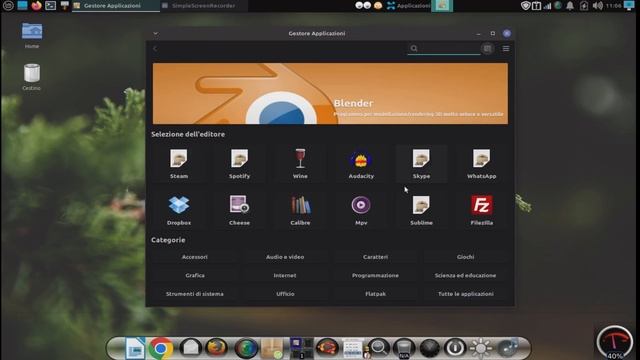Click the power button dock icon

(455, 348)
